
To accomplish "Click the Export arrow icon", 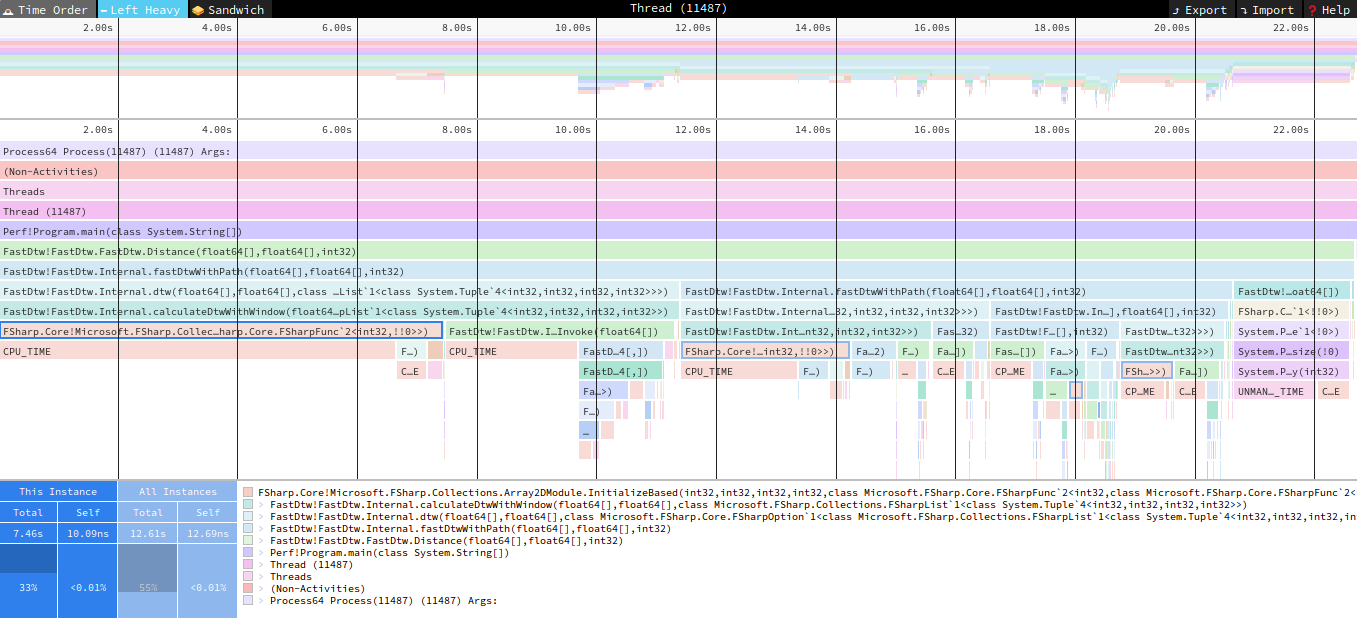I will [x=1176, y=10].
